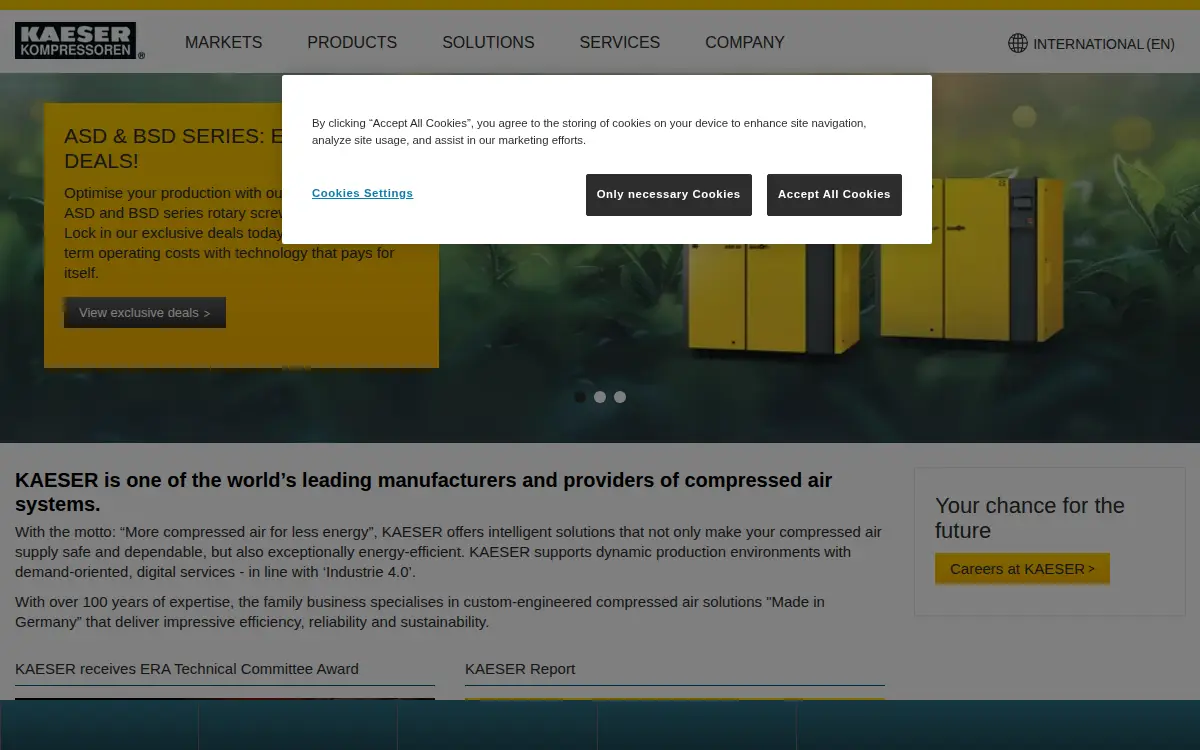1200x750 pixels.
Task: Open the Cookies Settings link
Action: [362, 193]
